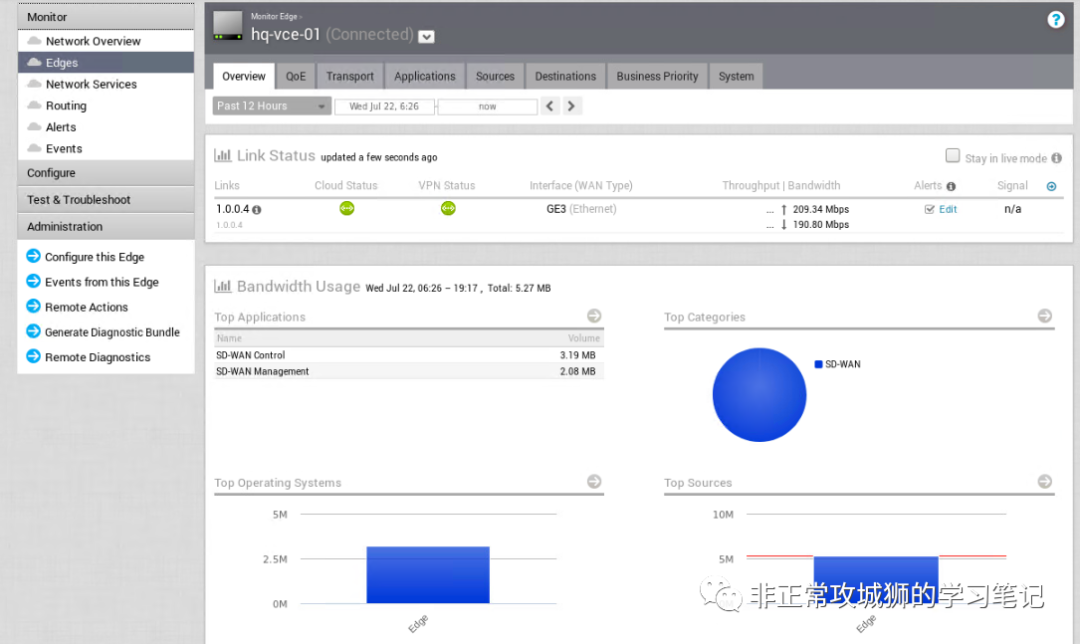Click the start date field Wed Jul 22
Screen dimensions: 1080x644
pos(384,106)
